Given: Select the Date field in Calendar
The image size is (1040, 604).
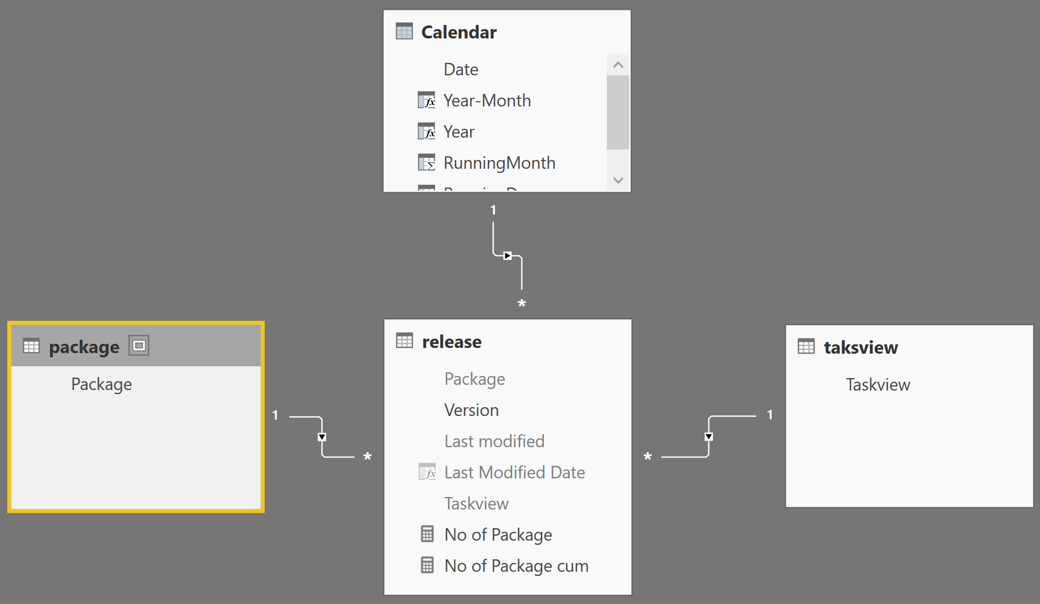Looking at the screenshot, I should coord(461,69).
